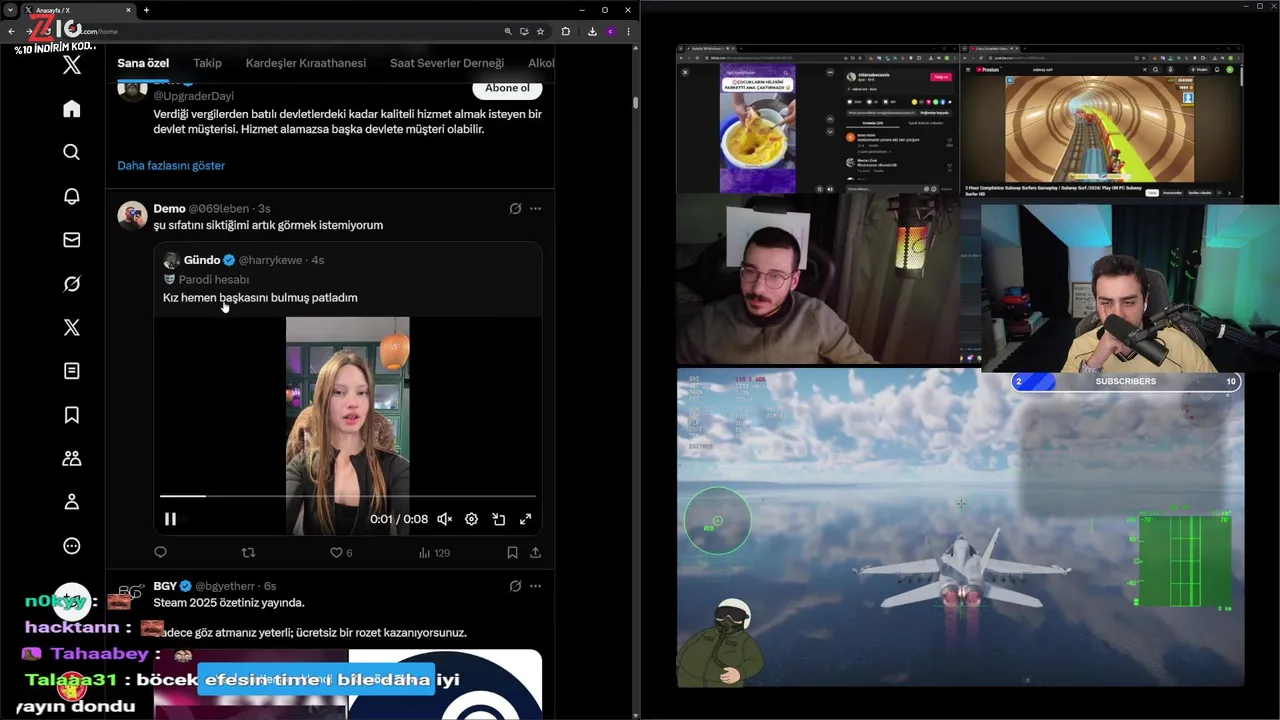1280x720 pixels.
Task: Switch to Kardeşler Kıraathanesi tab
Action: point(306,63)
